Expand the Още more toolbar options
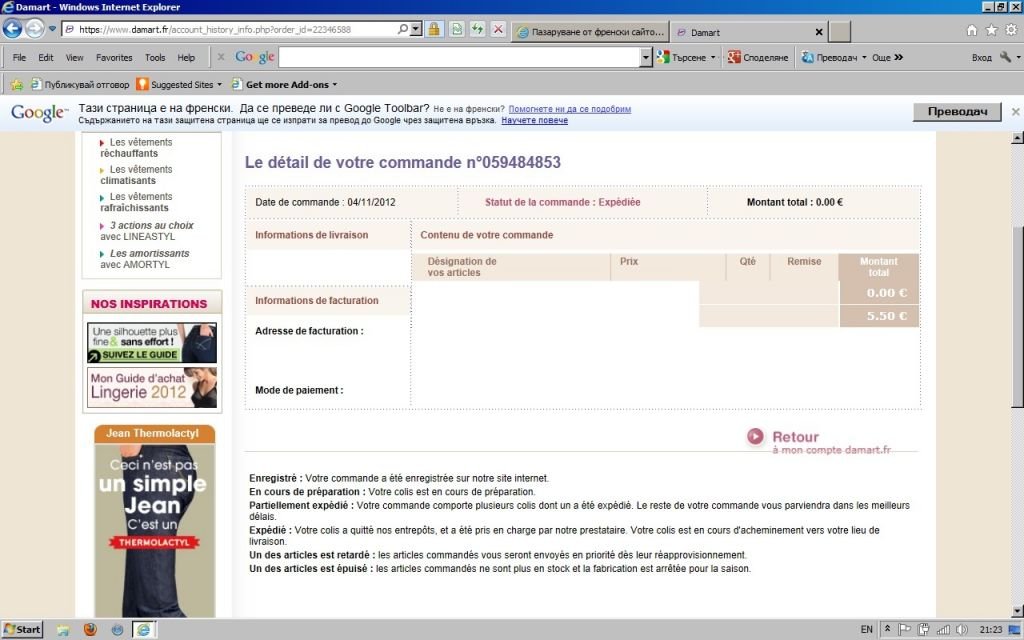Screen dimensions: 1024x640 [x=888, y=57]
